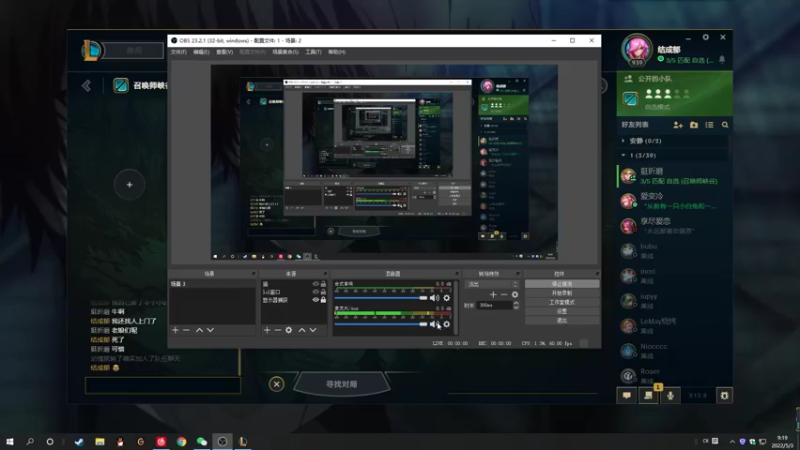The image size is (800, 450).
Task: Open 文件(F) menu in OBS
Action: pyautogui.click(x=179, y=52)
